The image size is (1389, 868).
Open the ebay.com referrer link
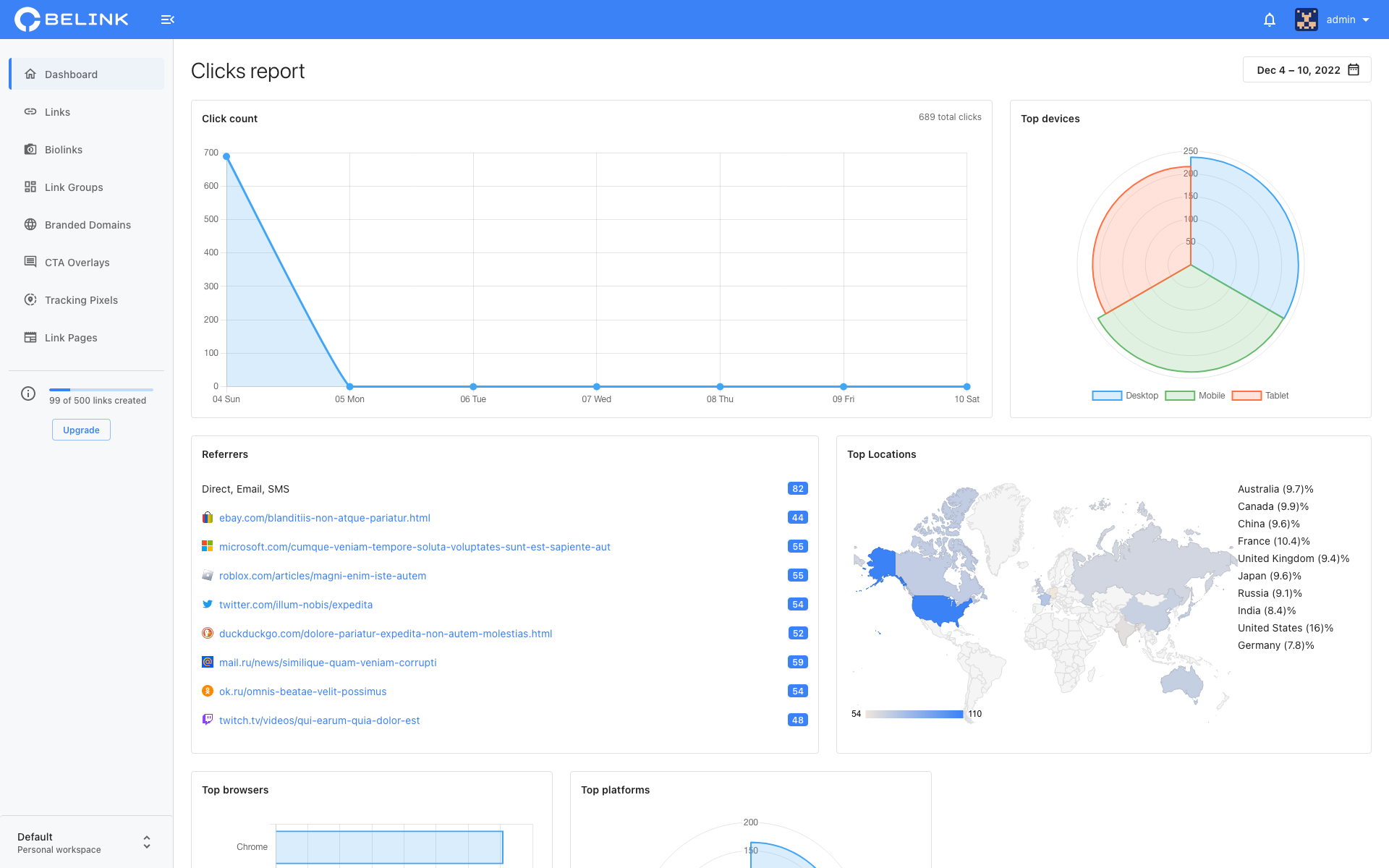click(x=324, y=518)
